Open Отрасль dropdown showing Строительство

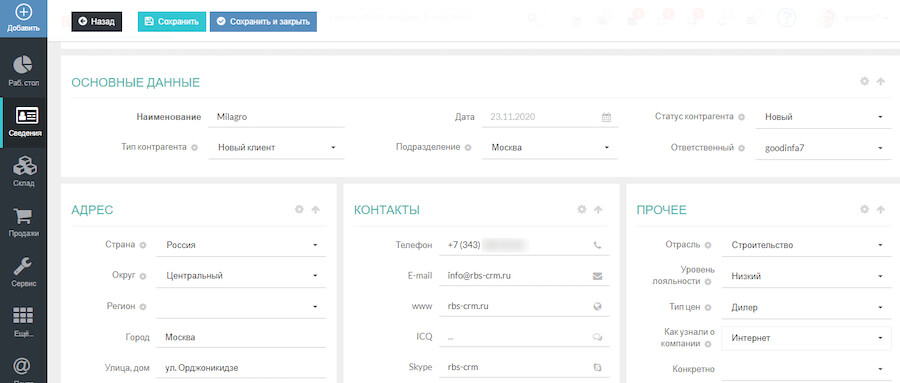(805, 245)
